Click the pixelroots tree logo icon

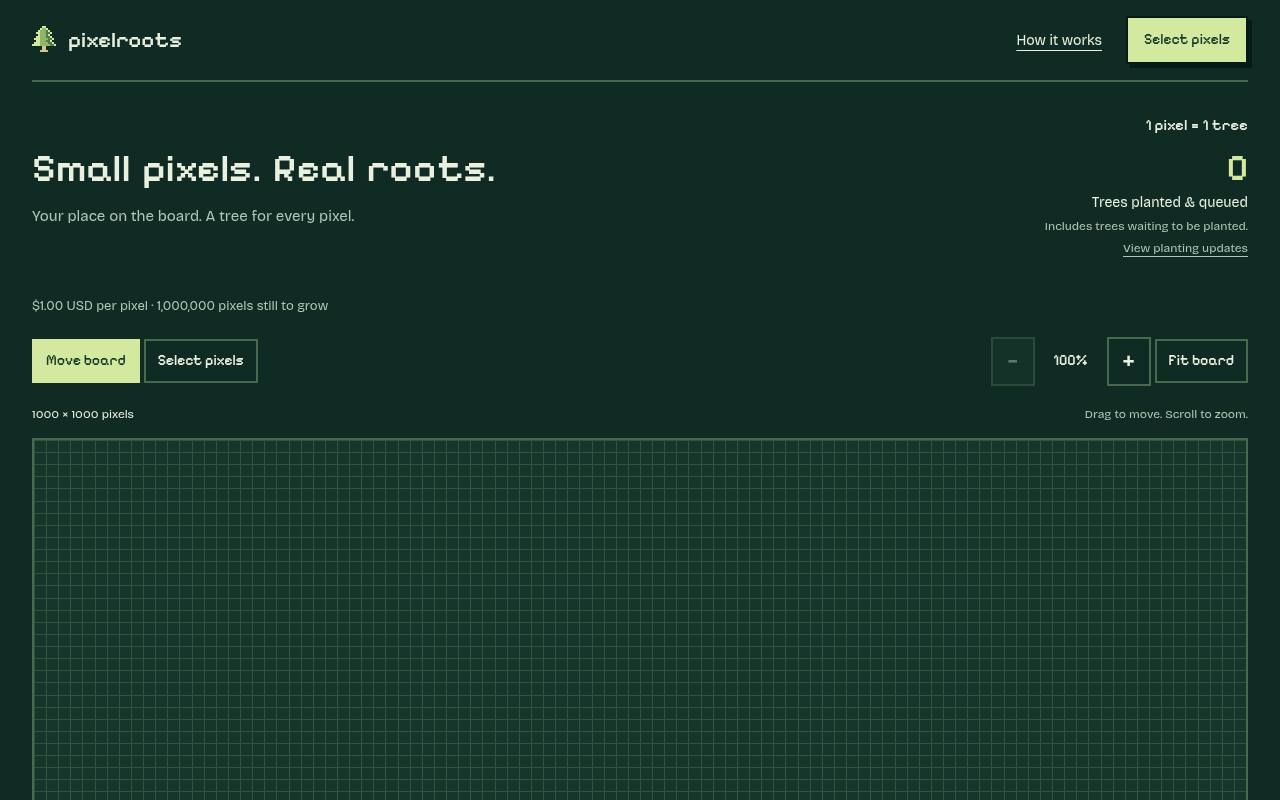[44, 39]
